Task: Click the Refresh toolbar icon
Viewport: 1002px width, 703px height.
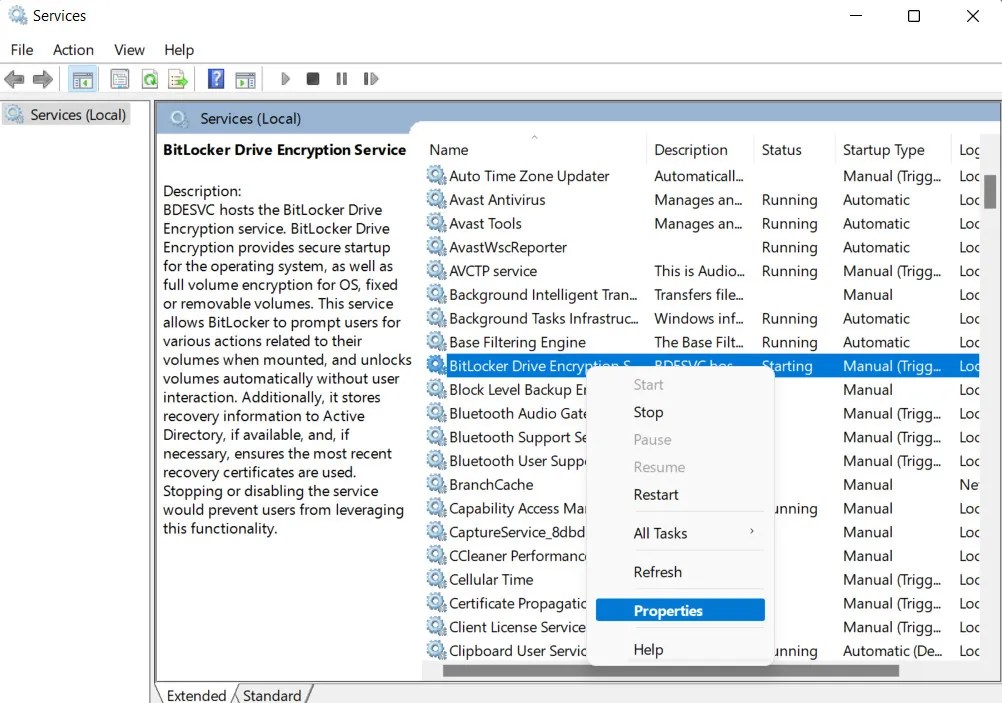Action: point(150,79)
